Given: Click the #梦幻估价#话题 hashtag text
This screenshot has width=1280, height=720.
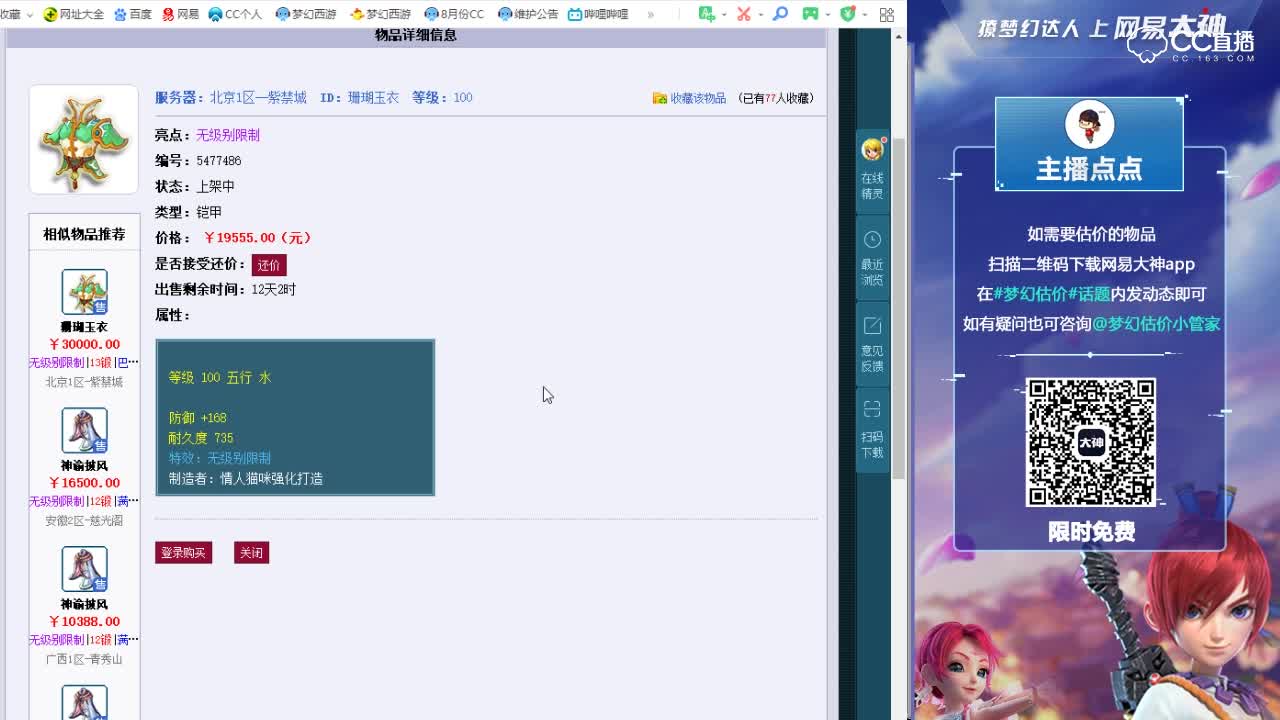Looking at the screenshot, I should 1052,294.
